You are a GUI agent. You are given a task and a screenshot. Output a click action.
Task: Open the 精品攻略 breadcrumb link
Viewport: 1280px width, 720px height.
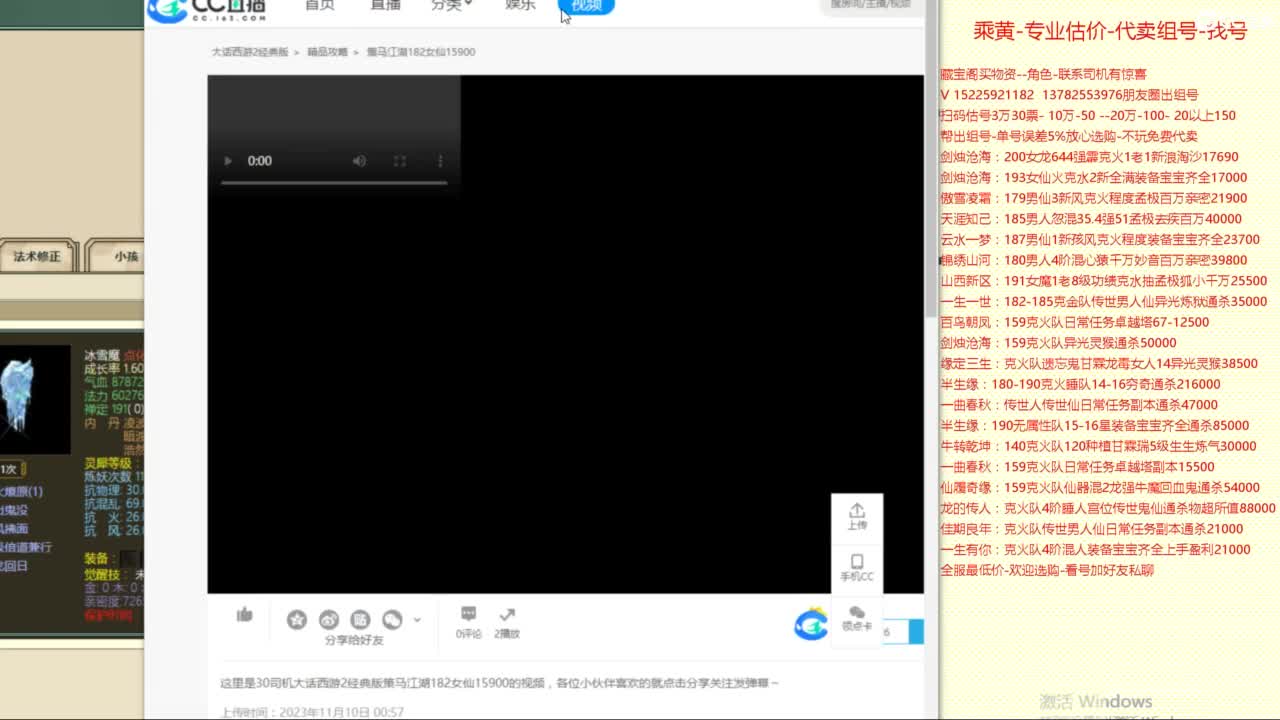(327, 52)
